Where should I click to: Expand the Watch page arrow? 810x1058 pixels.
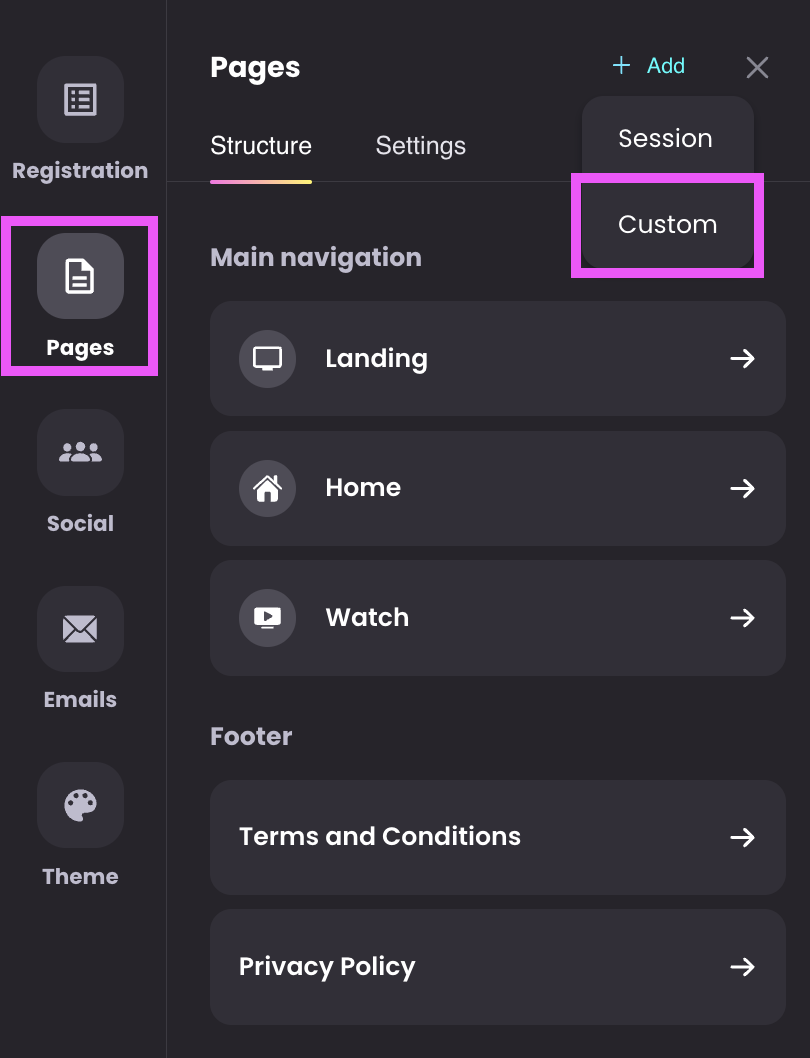click(x=742, y=617)
